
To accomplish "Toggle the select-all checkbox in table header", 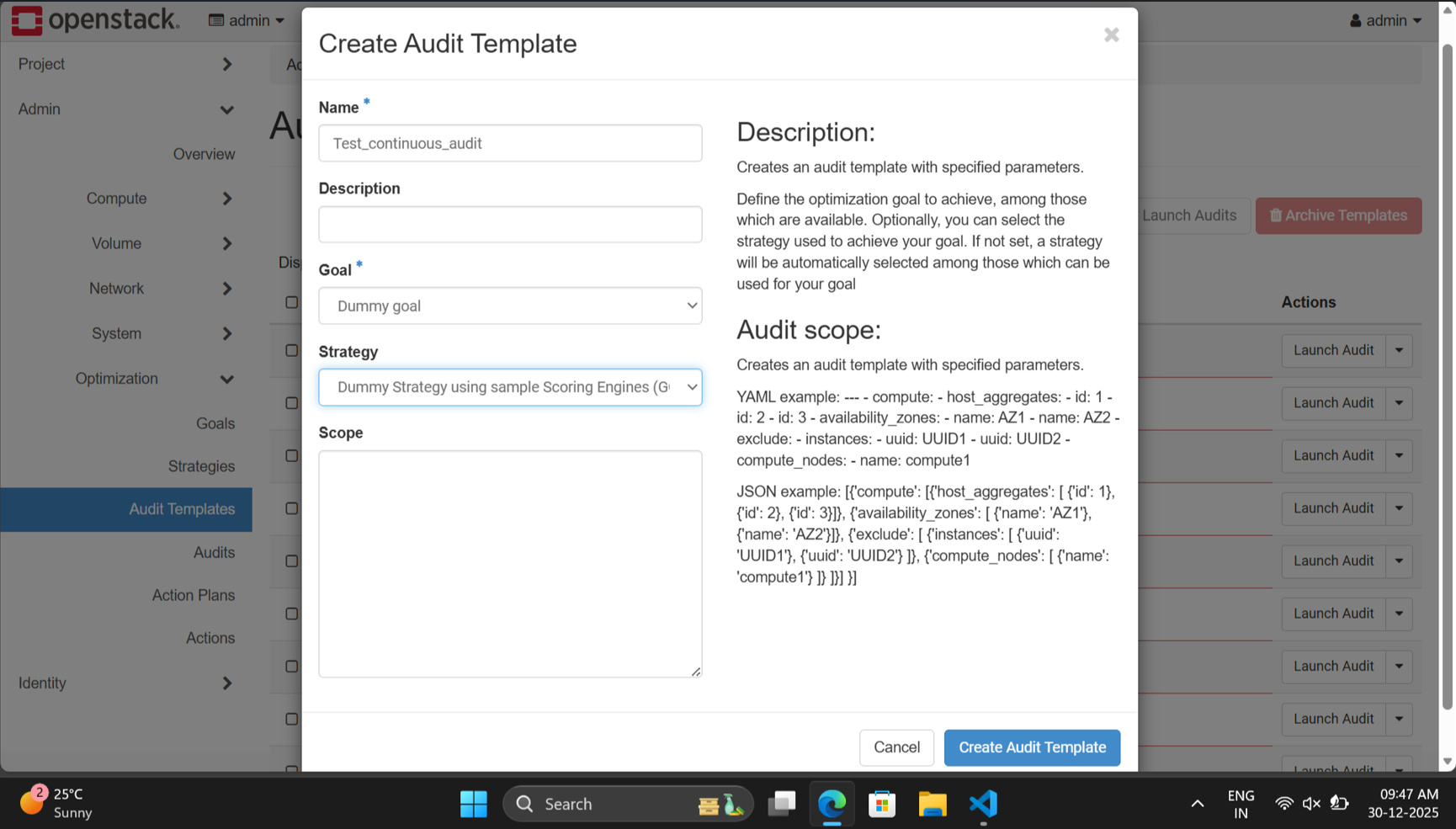I will click(x=291, y=302).
